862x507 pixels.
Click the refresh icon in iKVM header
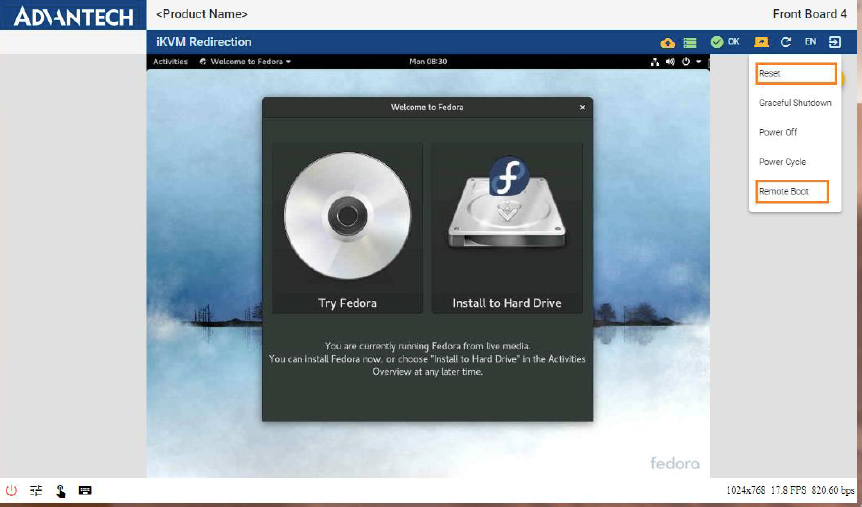coord(786,42)
